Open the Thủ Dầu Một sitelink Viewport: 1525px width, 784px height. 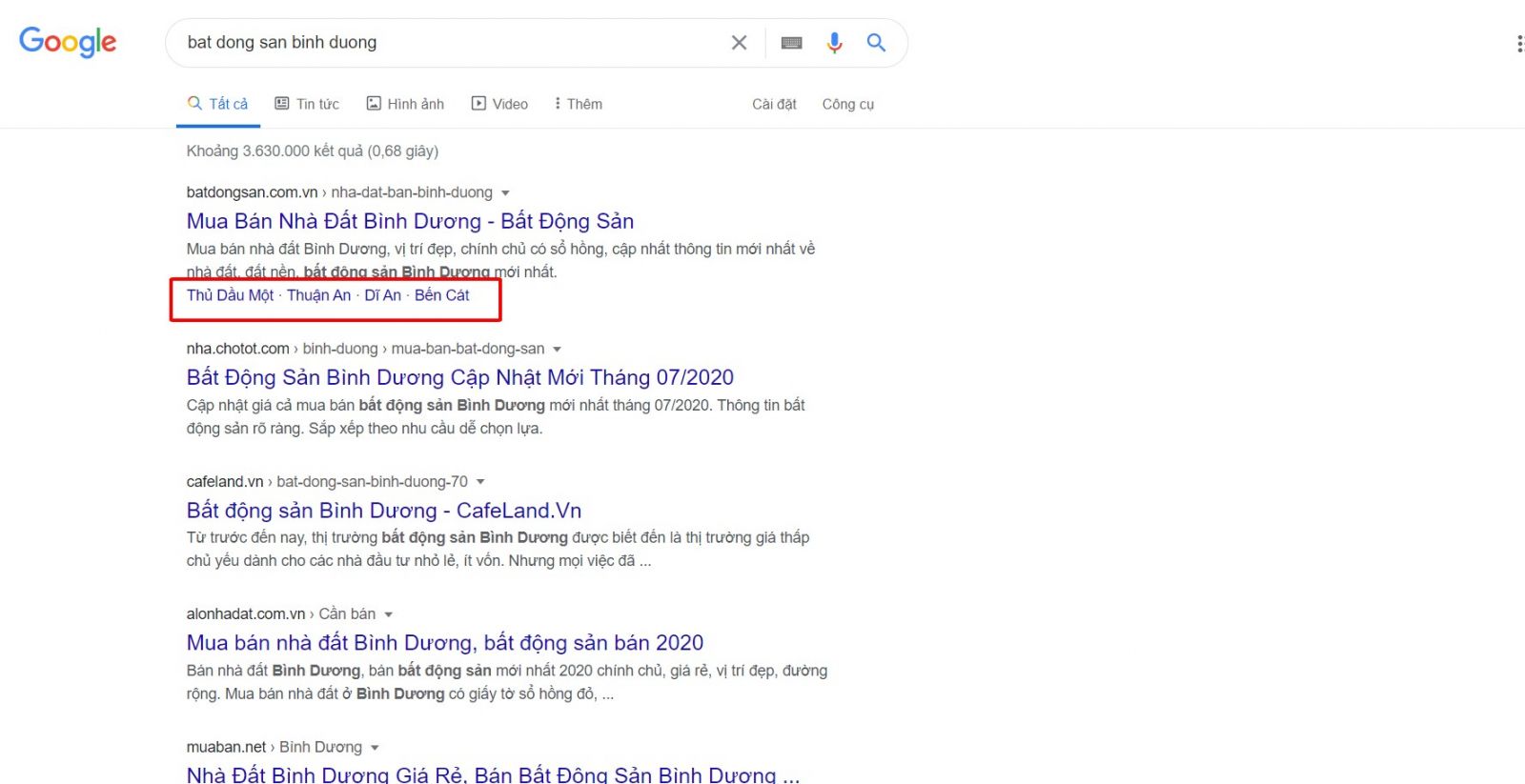(230, 295)
